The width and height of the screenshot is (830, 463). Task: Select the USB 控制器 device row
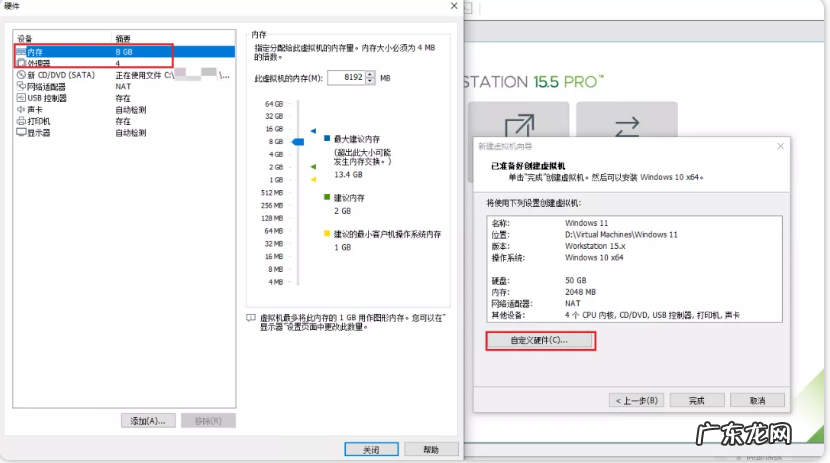(125, 98)
